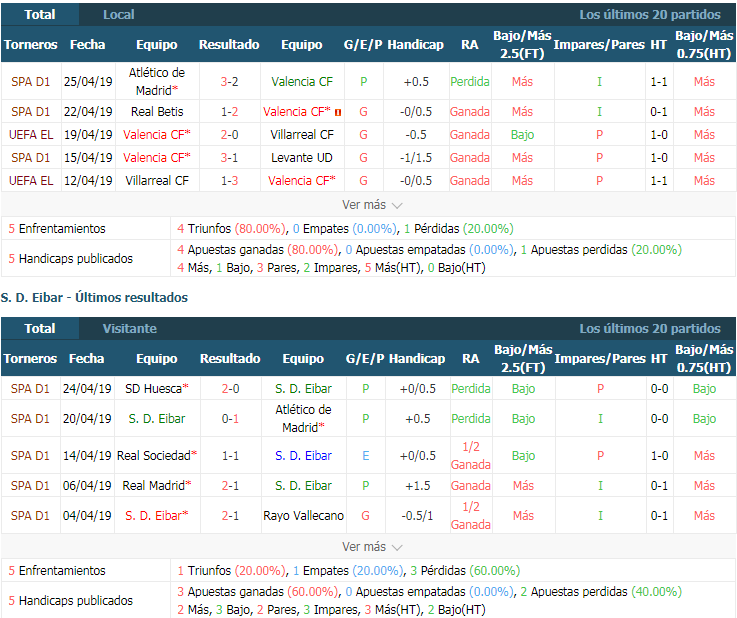
Task: Select Total tab in Valencia results table
Action: click(x=40, y=15)
